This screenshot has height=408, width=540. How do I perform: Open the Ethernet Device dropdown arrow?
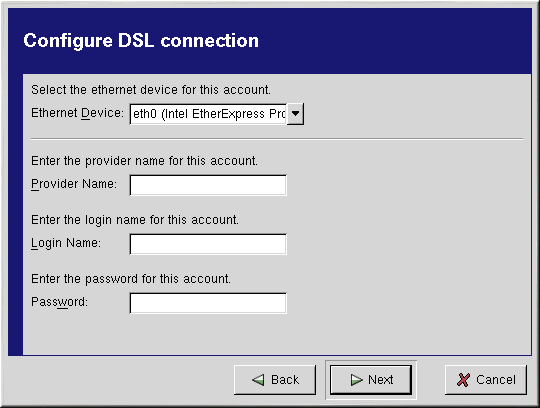[295, 114]
